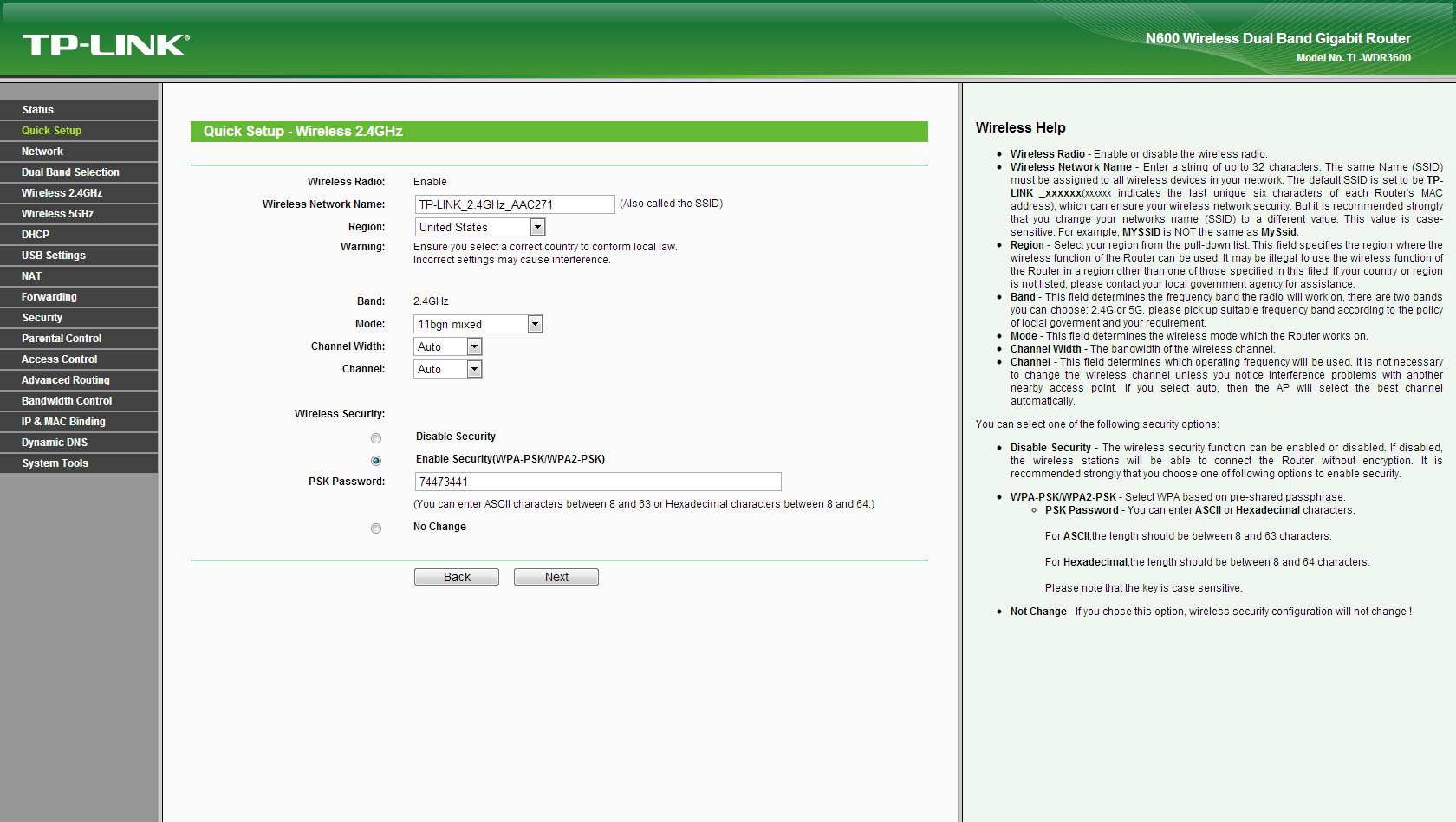Select Enable Security WPA-PSK/WPA2-PSK radio
Viewport: 1456px width, 822px height.
376,461
